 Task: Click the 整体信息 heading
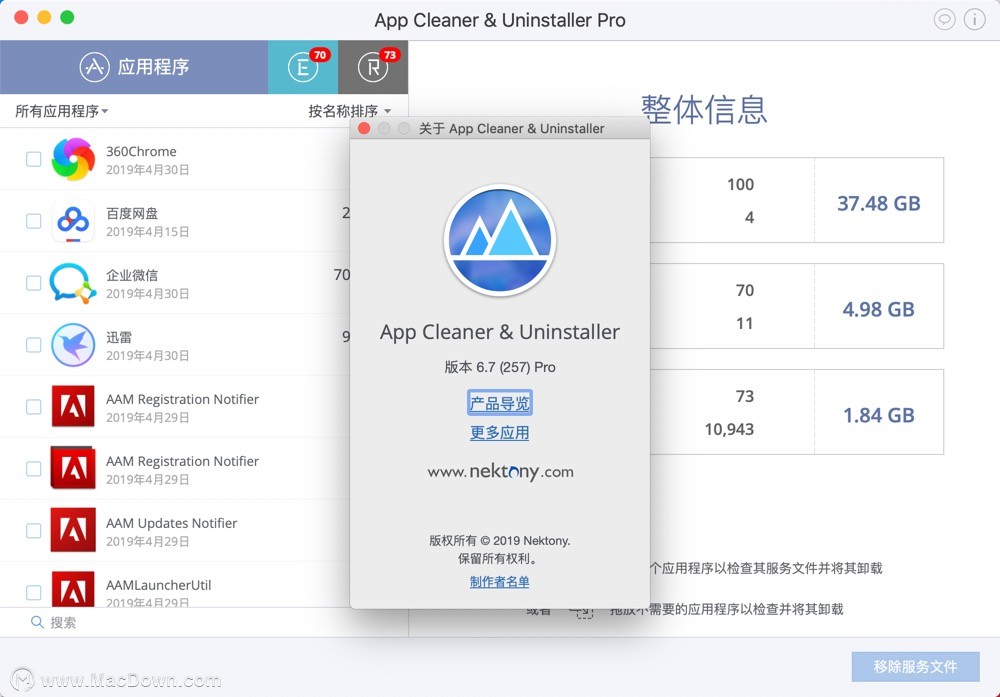tap(704, 109)
